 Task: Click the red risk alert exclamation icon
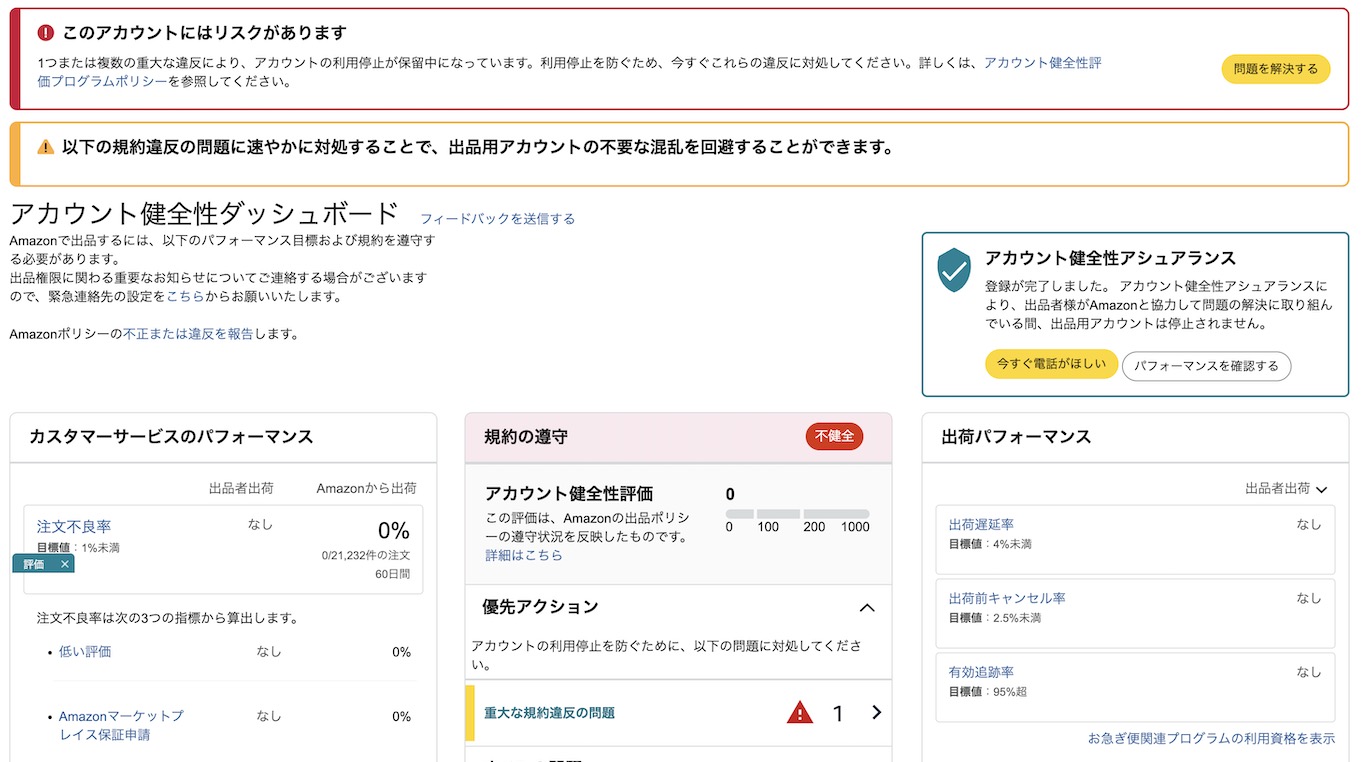[x=45, y=34]
